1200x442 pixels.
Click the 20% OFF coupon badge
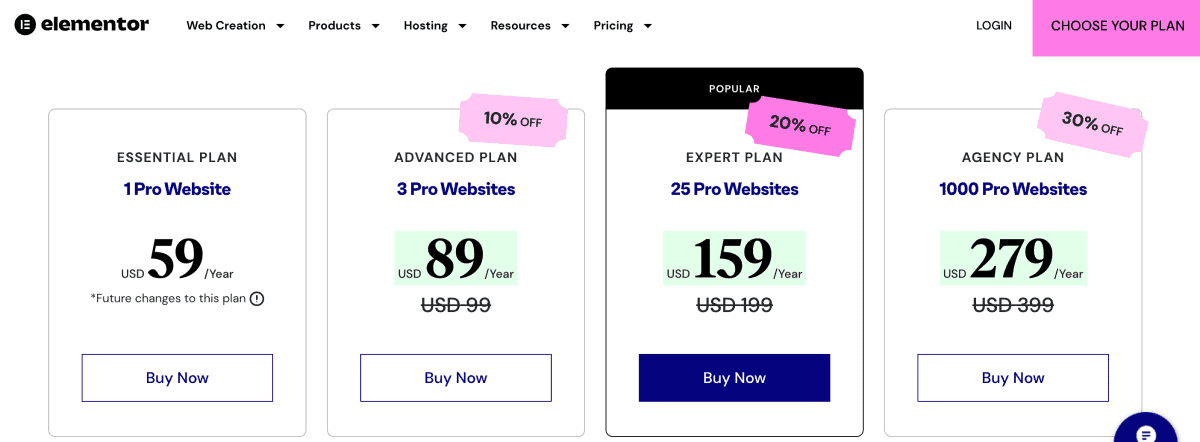800,124
